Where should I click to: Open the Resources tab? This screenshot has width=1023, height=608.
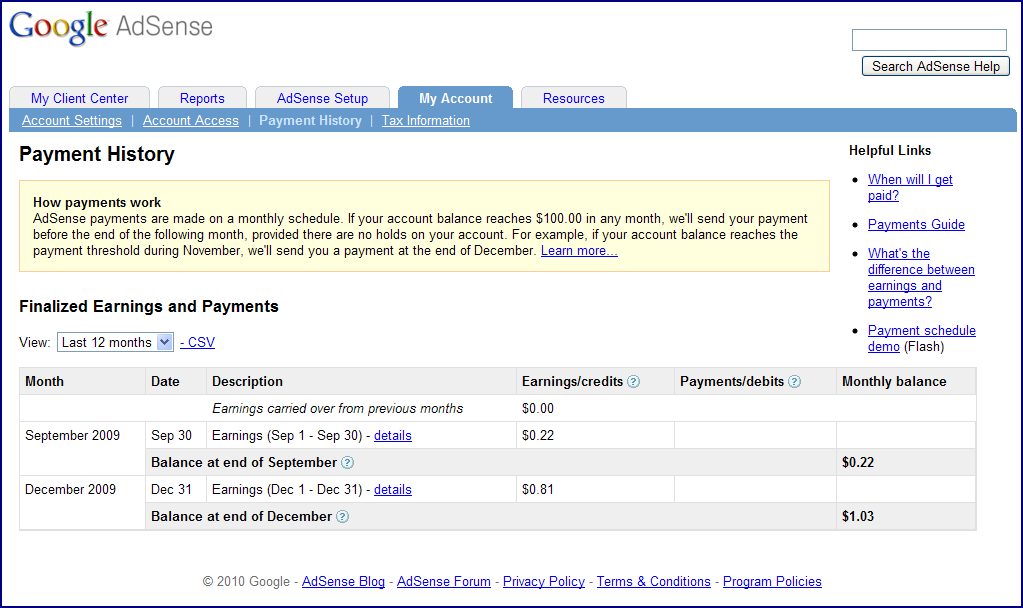click(x=573, y=98)
